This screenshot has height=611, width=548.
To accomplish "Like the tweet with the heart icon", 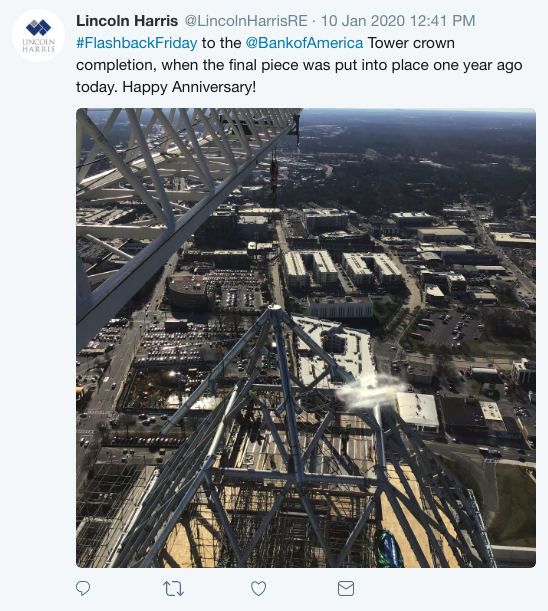I will tap(258, 588).
